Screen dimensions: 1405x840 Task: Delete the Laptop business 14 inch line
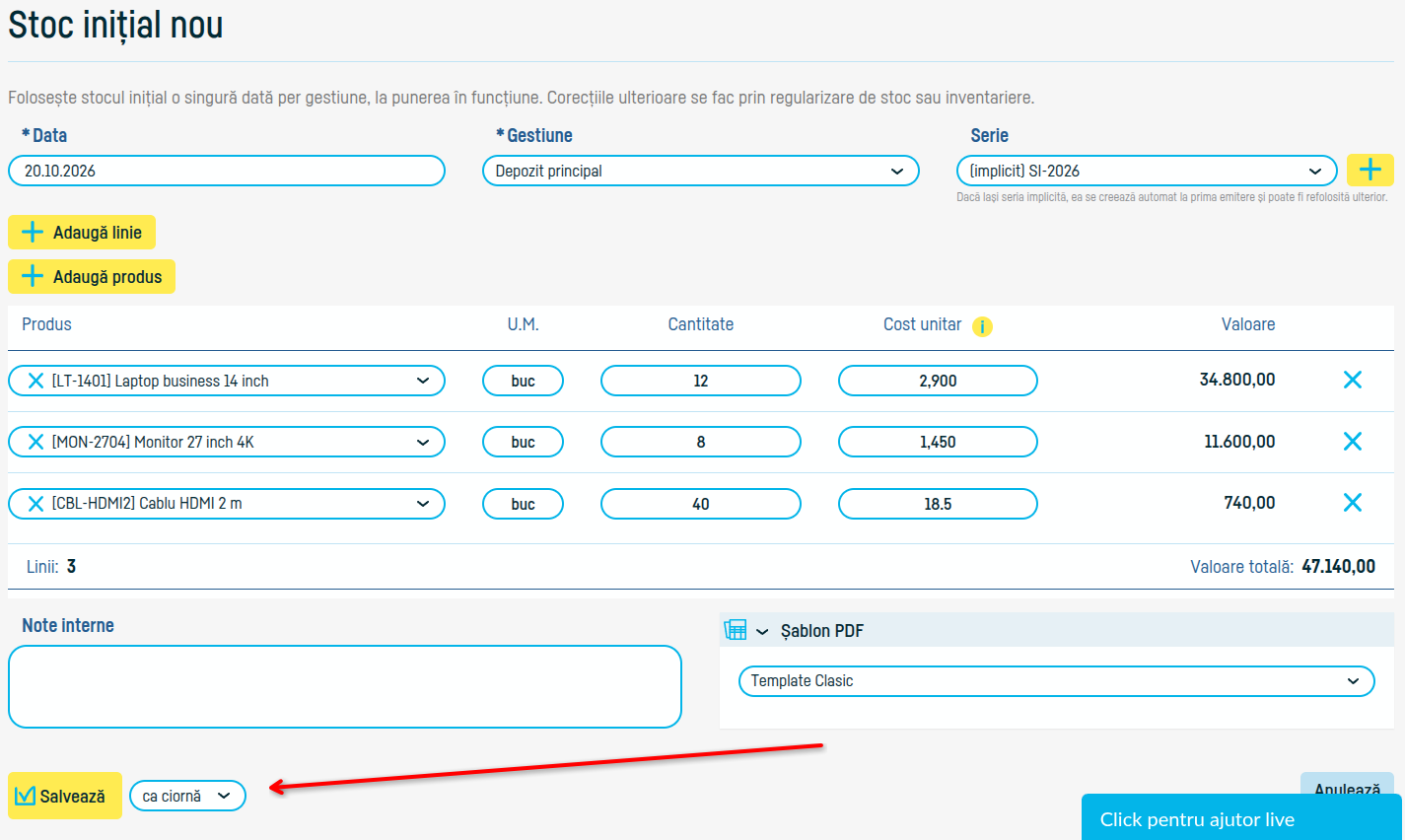tap(1353, 380)
